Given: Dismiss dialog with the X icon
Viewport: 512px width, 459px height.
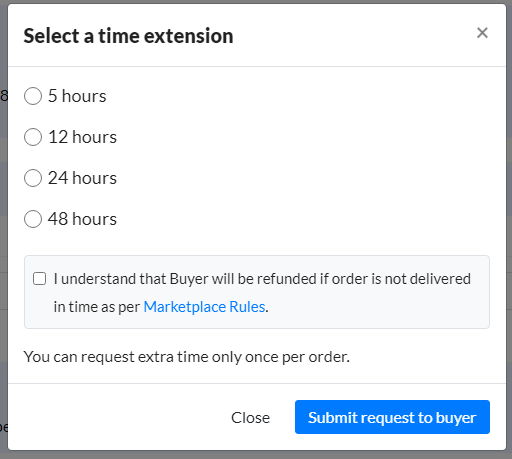Looking at the screenshot, I should (482, 33).
